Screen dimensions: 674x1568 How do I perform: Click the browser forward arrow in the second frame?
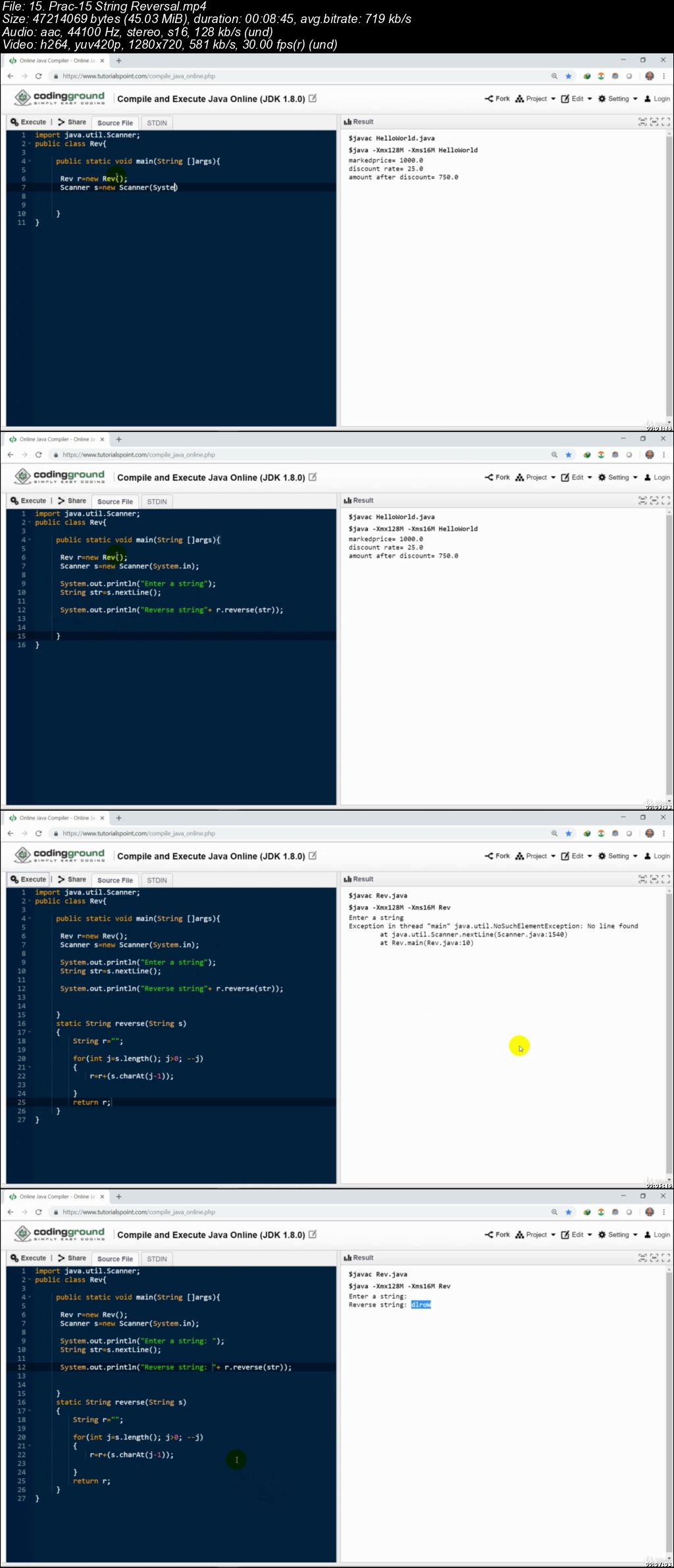point(24,455)
